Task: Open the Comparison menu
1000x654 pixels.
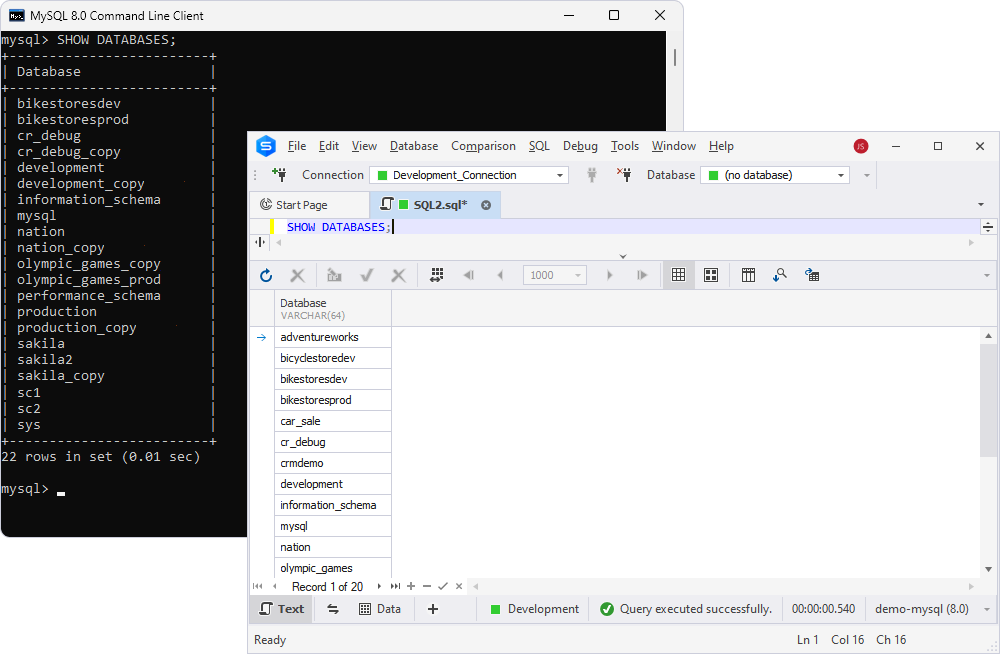Action: tap(483, 146)
